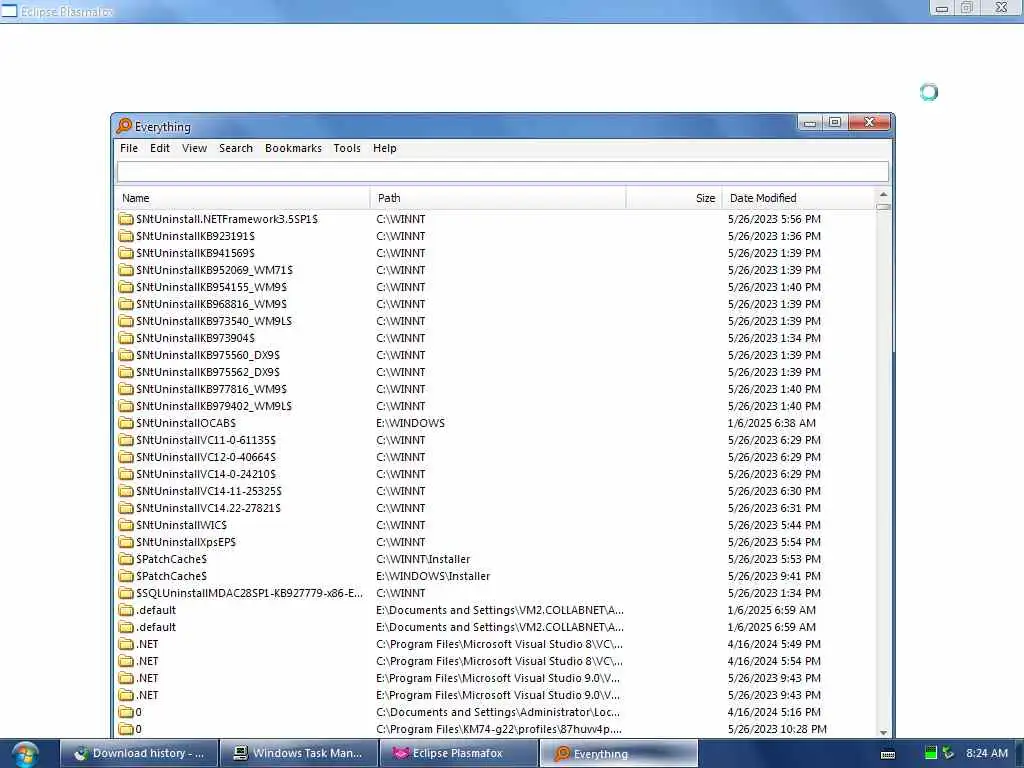Sort results by Size column header
The height and width of the screenshot is (768, 1024).
pyautogui.click(x=673, y=198)
